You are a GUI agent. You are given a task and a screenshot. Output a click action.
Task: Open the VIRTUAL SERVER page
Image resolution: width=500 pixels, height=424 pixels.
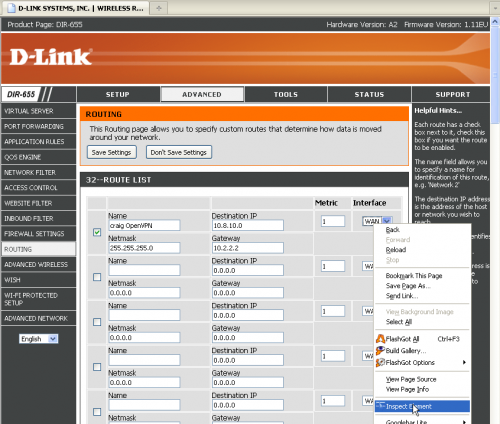38,111
